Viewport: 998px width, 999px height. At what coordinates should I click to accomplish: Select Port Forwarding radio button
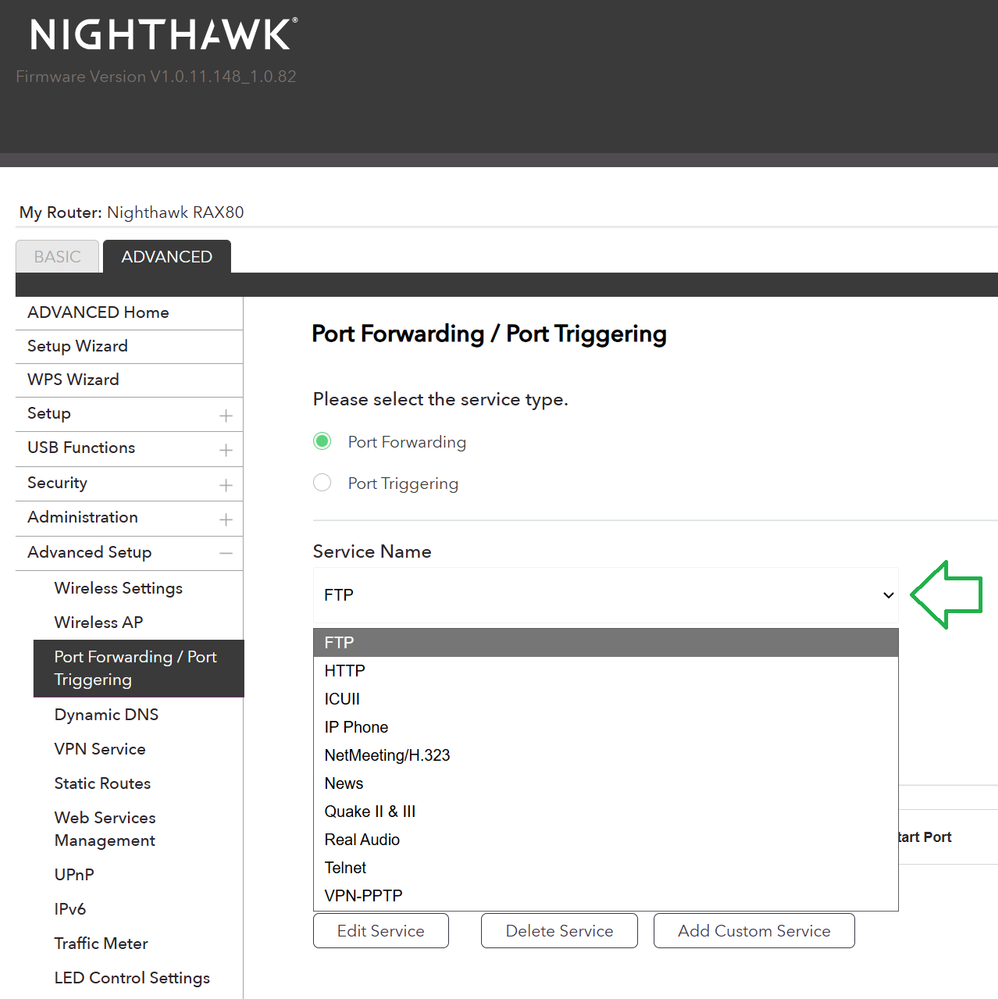point(322,442)
